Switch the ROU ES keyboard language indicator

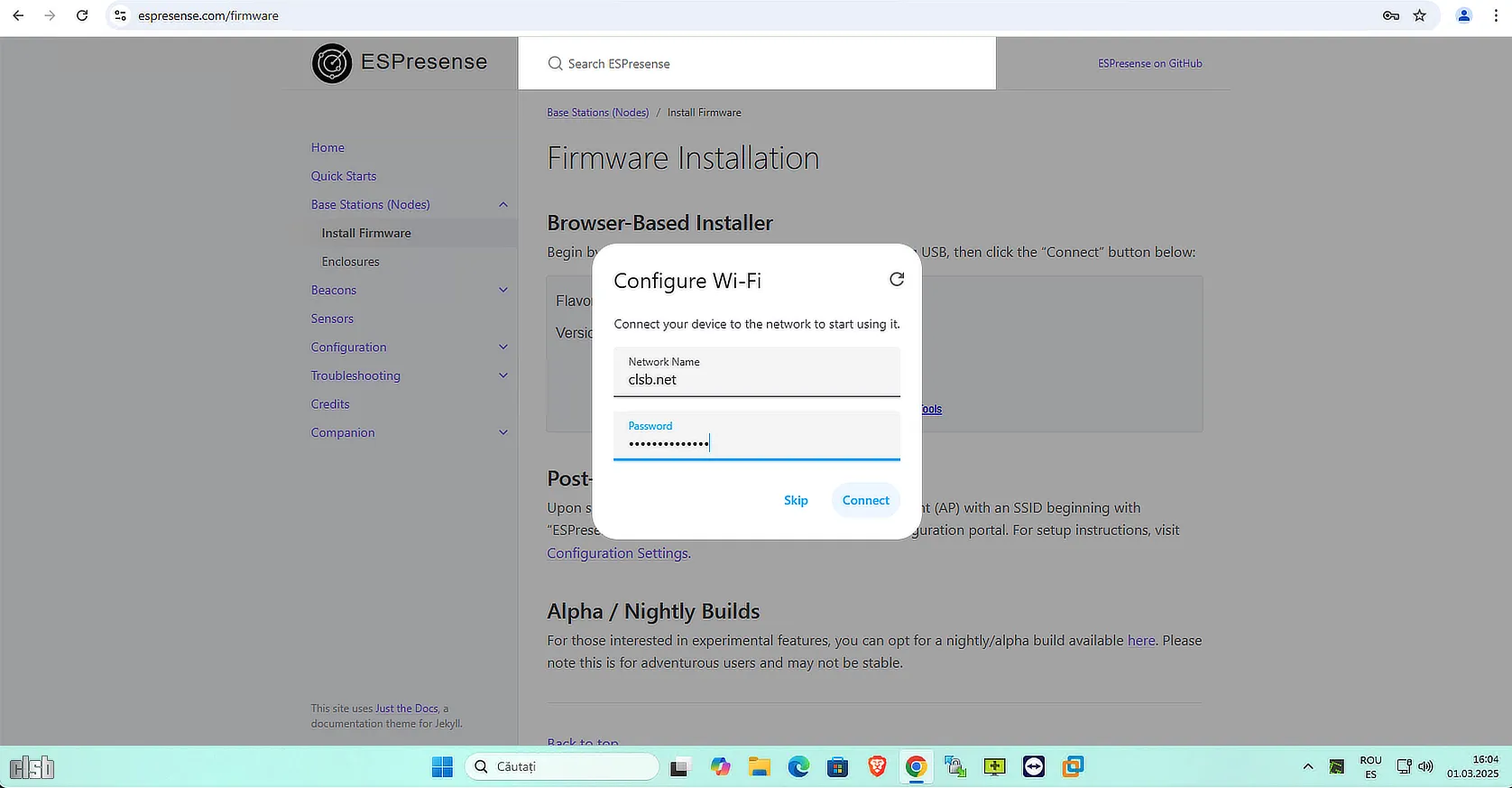[1370, 767]
